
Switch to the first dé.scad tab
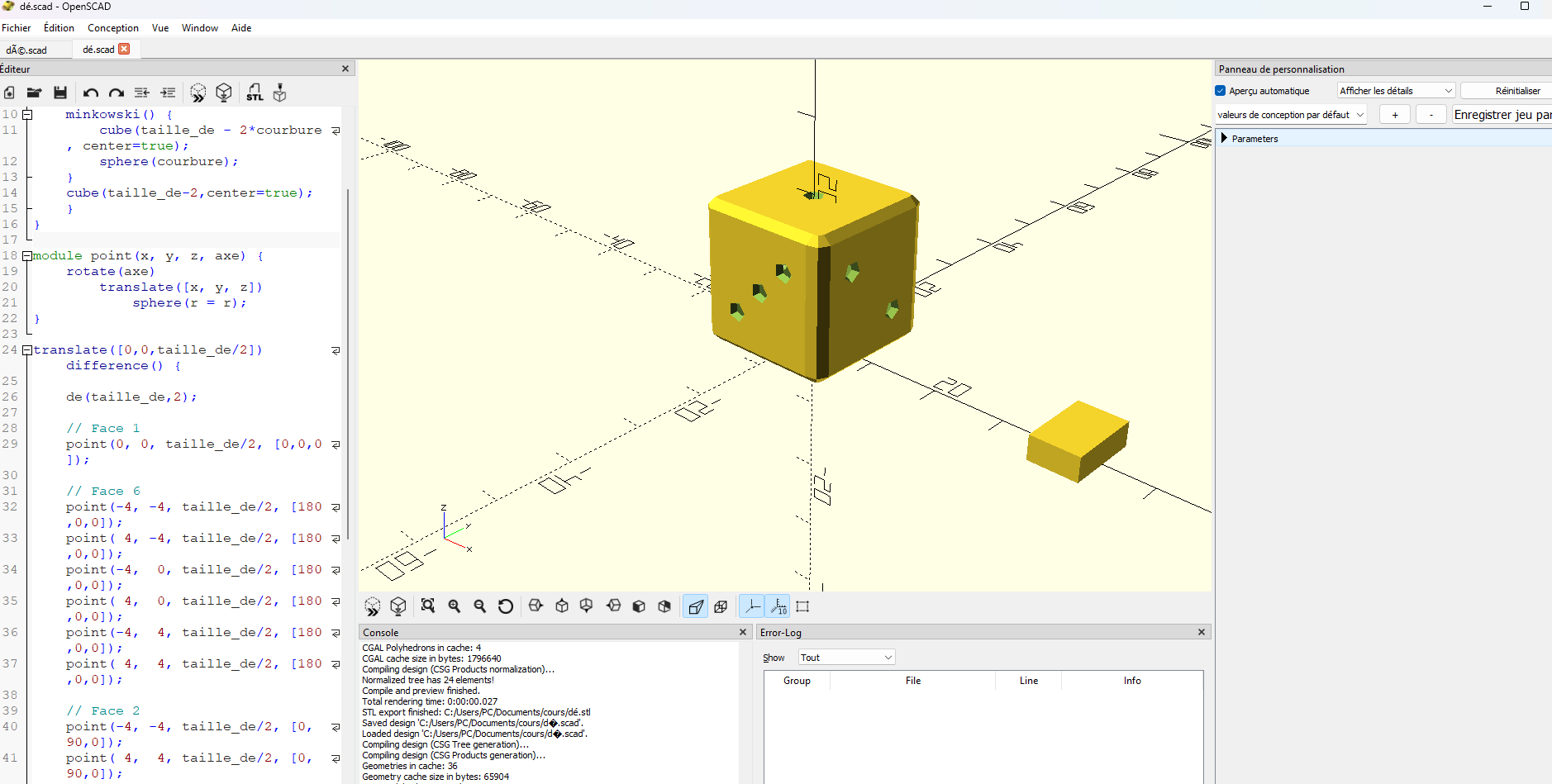pos(26,50)
